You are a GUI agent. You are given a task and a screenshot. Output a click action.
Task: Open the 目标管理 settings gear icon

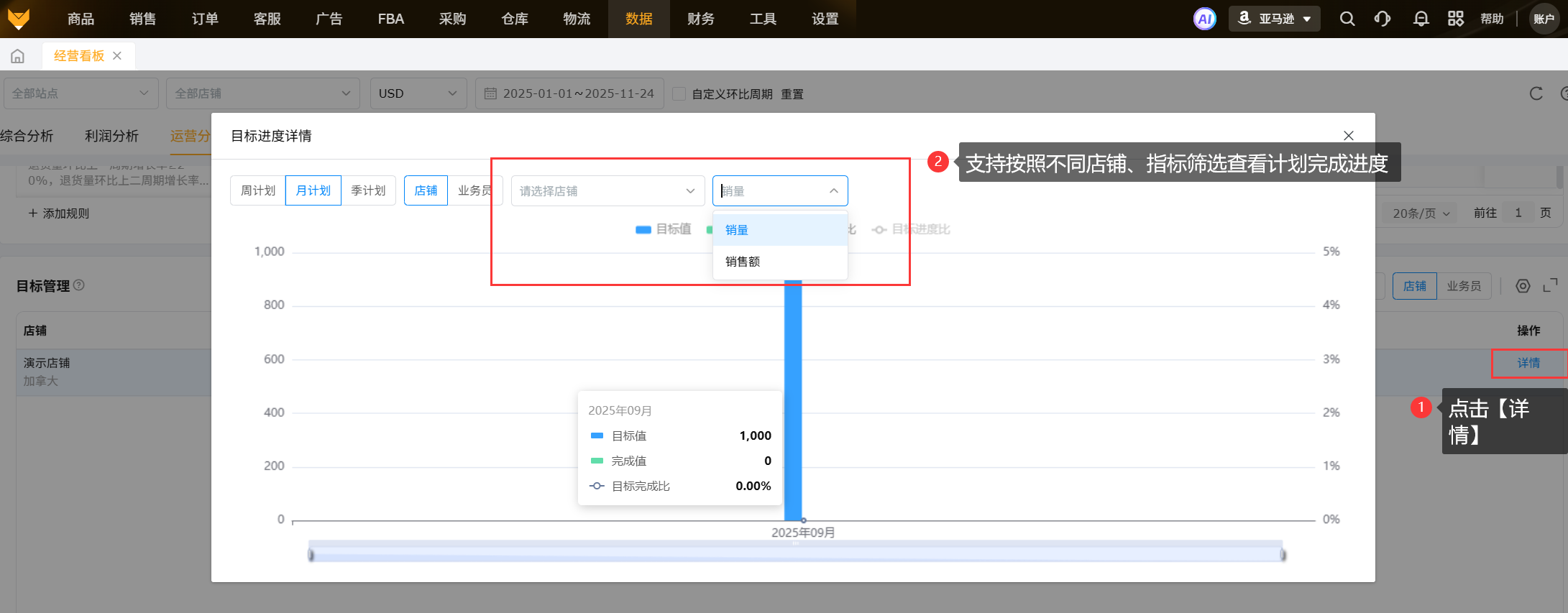[x=1523, y=286]
